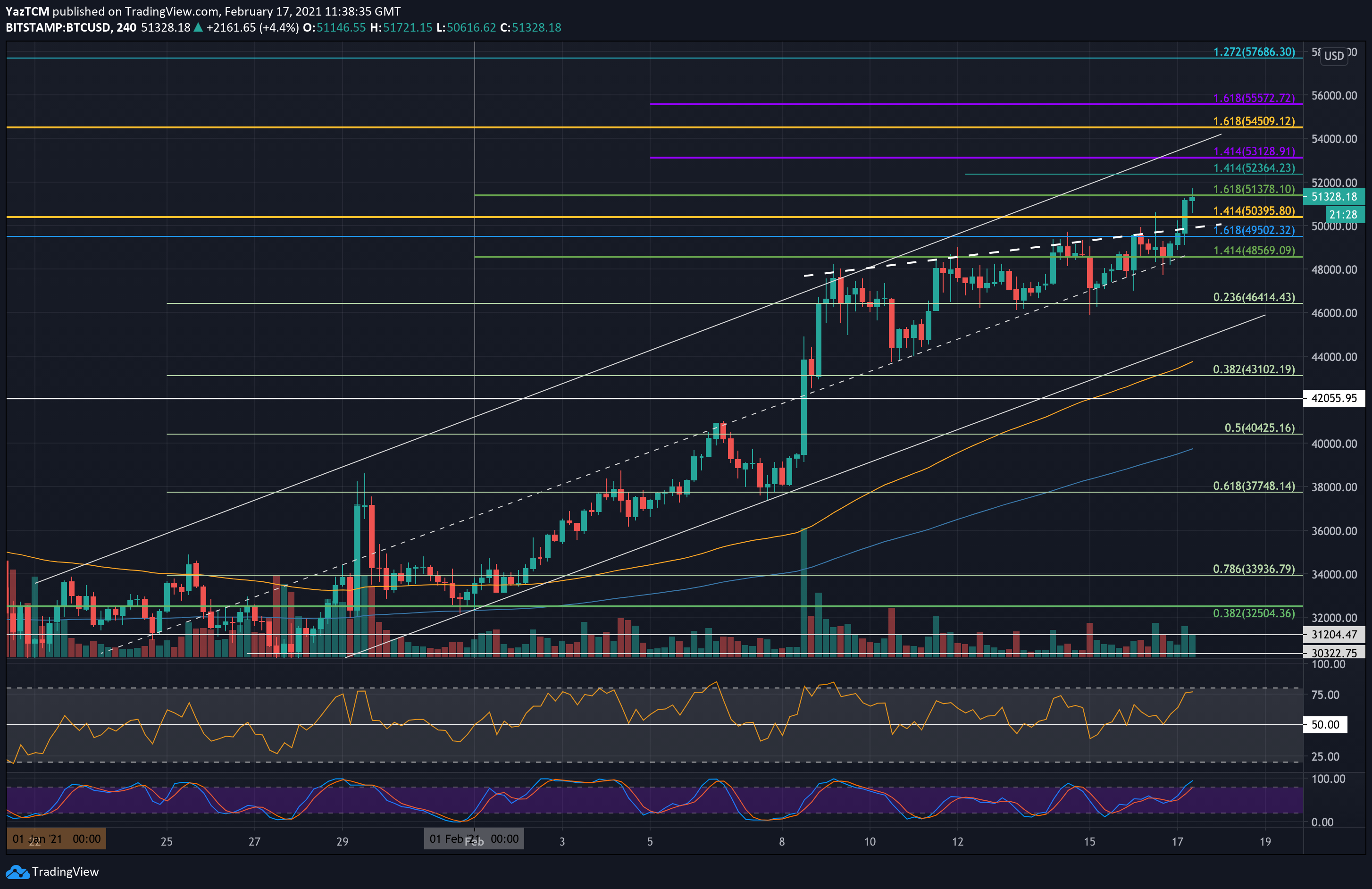Click the YazTCM author name in the header
The width and height of the screenshot is (1372, 889).
pos(27,11)
